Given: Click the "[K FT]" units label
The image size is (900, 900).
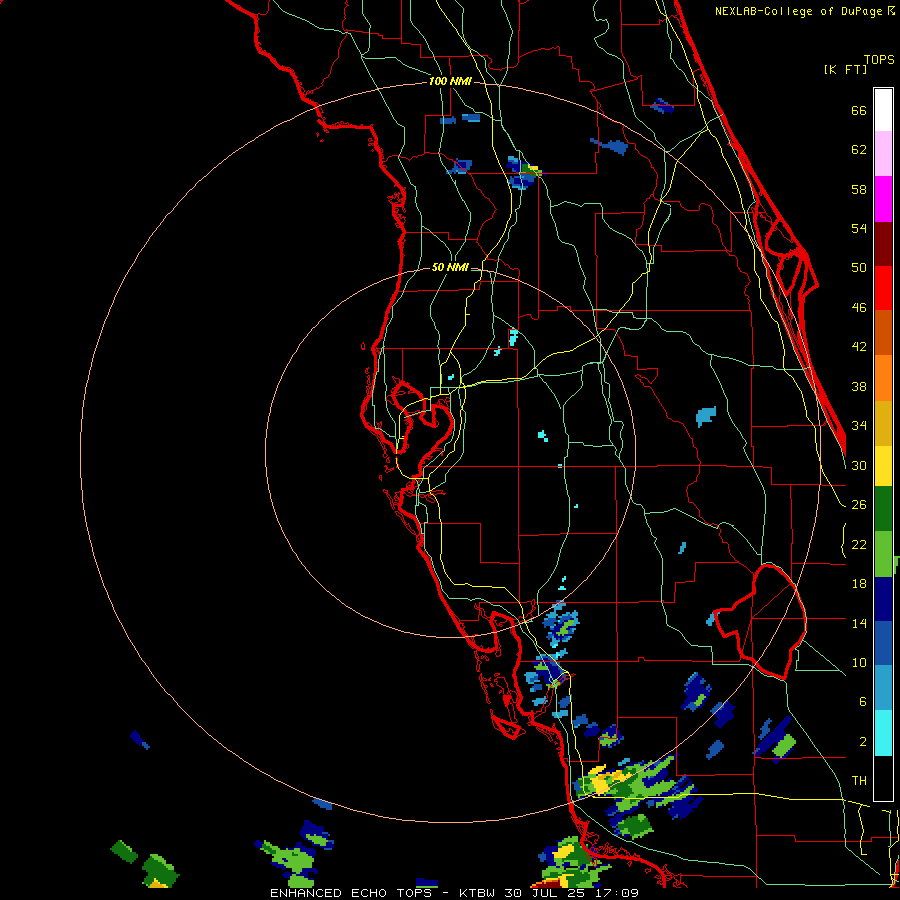Looking at the screenshot, I should (x=845, y=70).
